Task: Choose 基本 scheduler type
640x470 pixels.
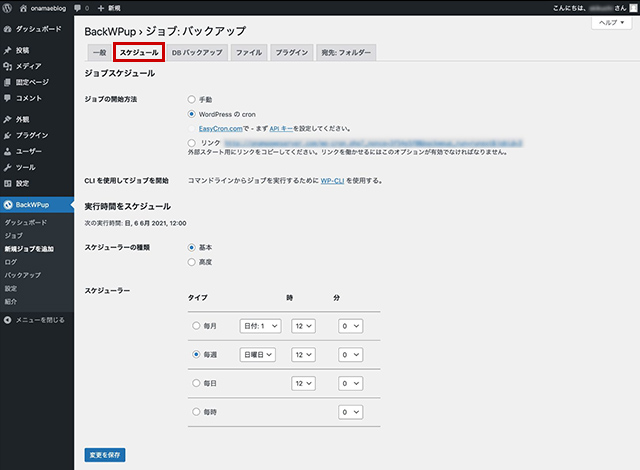Action: pyautogui.click(x=191, y=247)
